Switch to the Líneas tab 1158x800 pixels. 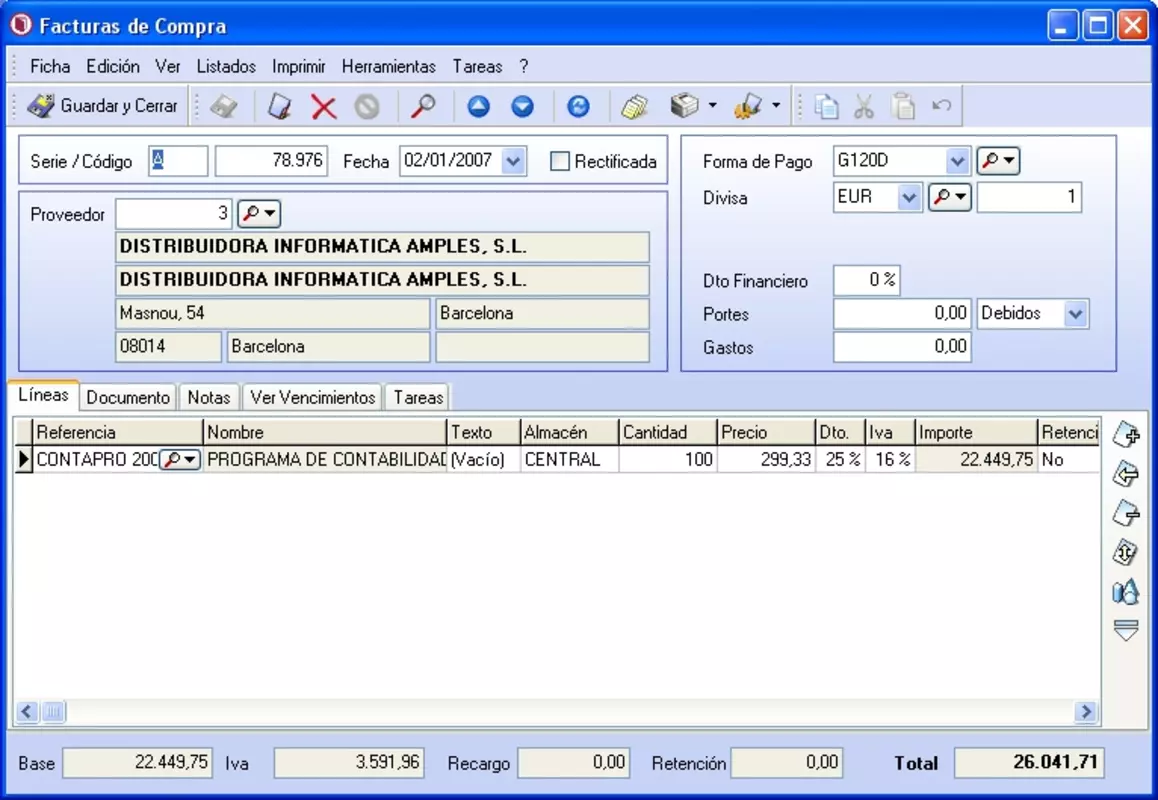(x=44, y=395)
